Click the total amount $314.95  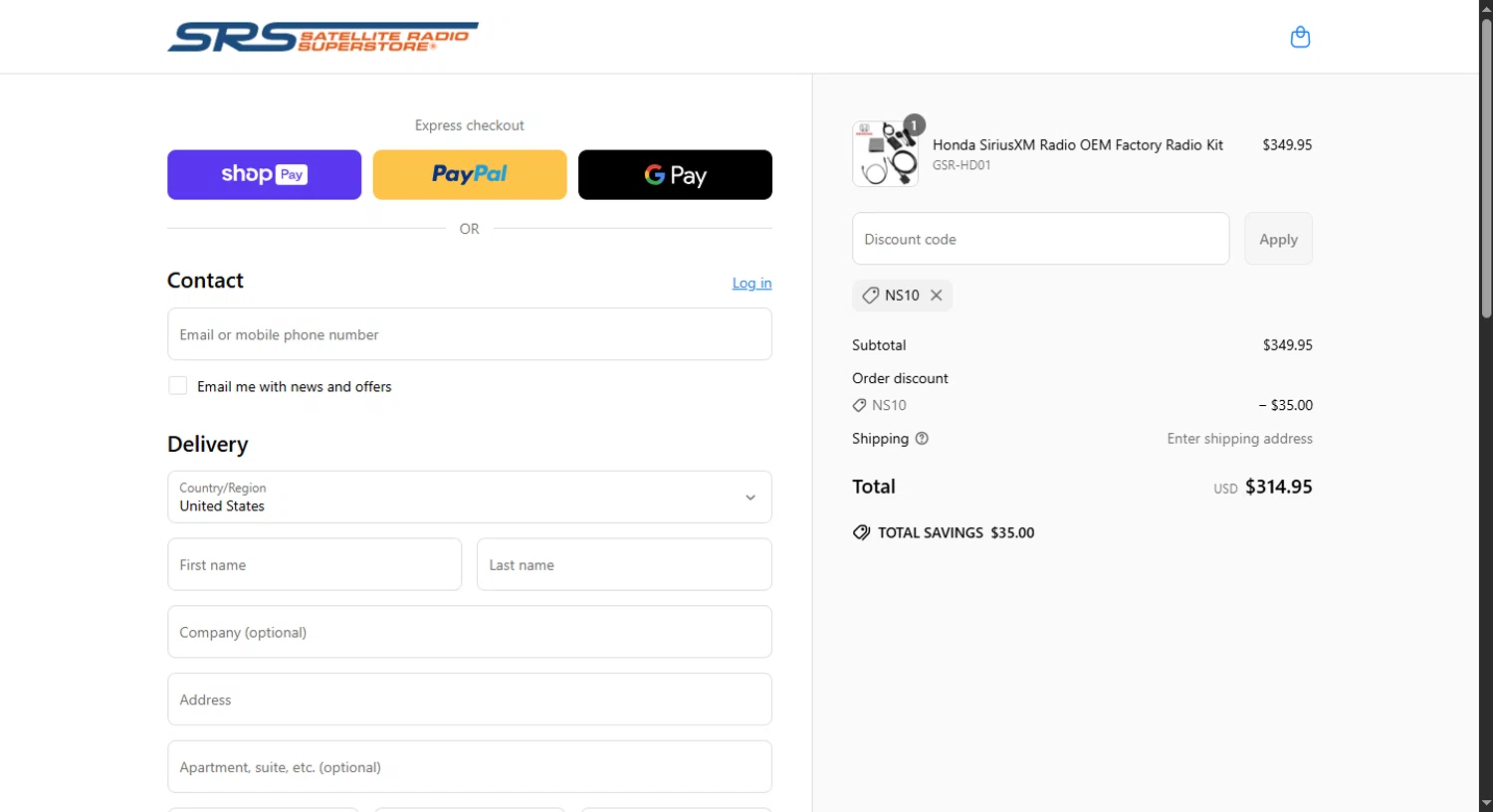pos(1279,487)
